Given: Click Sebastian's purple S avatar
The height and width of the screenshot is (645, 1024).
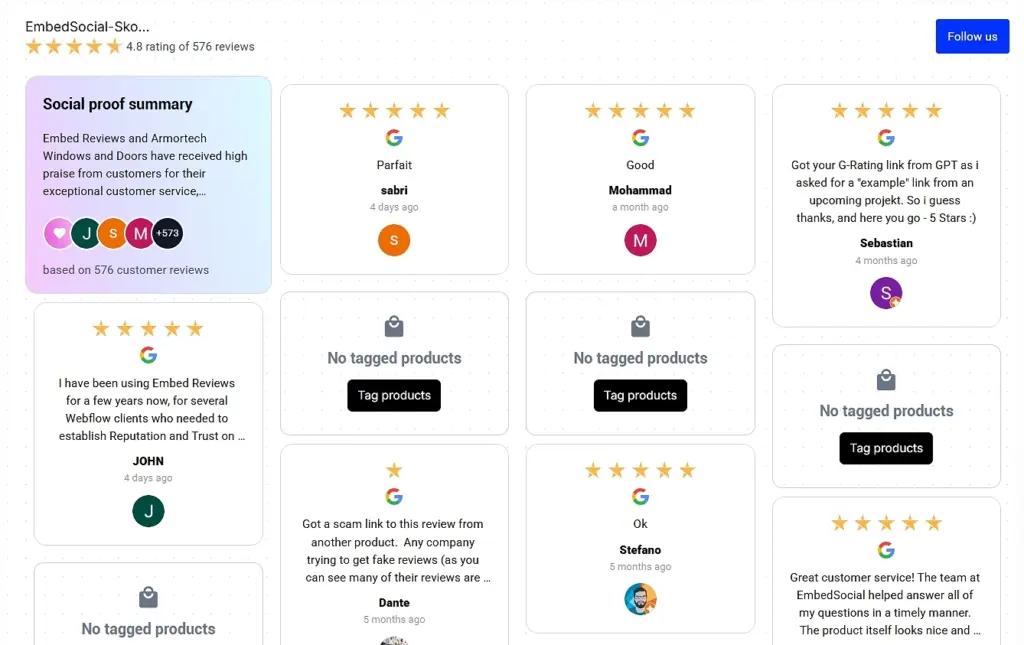Looking at the screenshot, I should pyautogui.click(x=886, y=292).
